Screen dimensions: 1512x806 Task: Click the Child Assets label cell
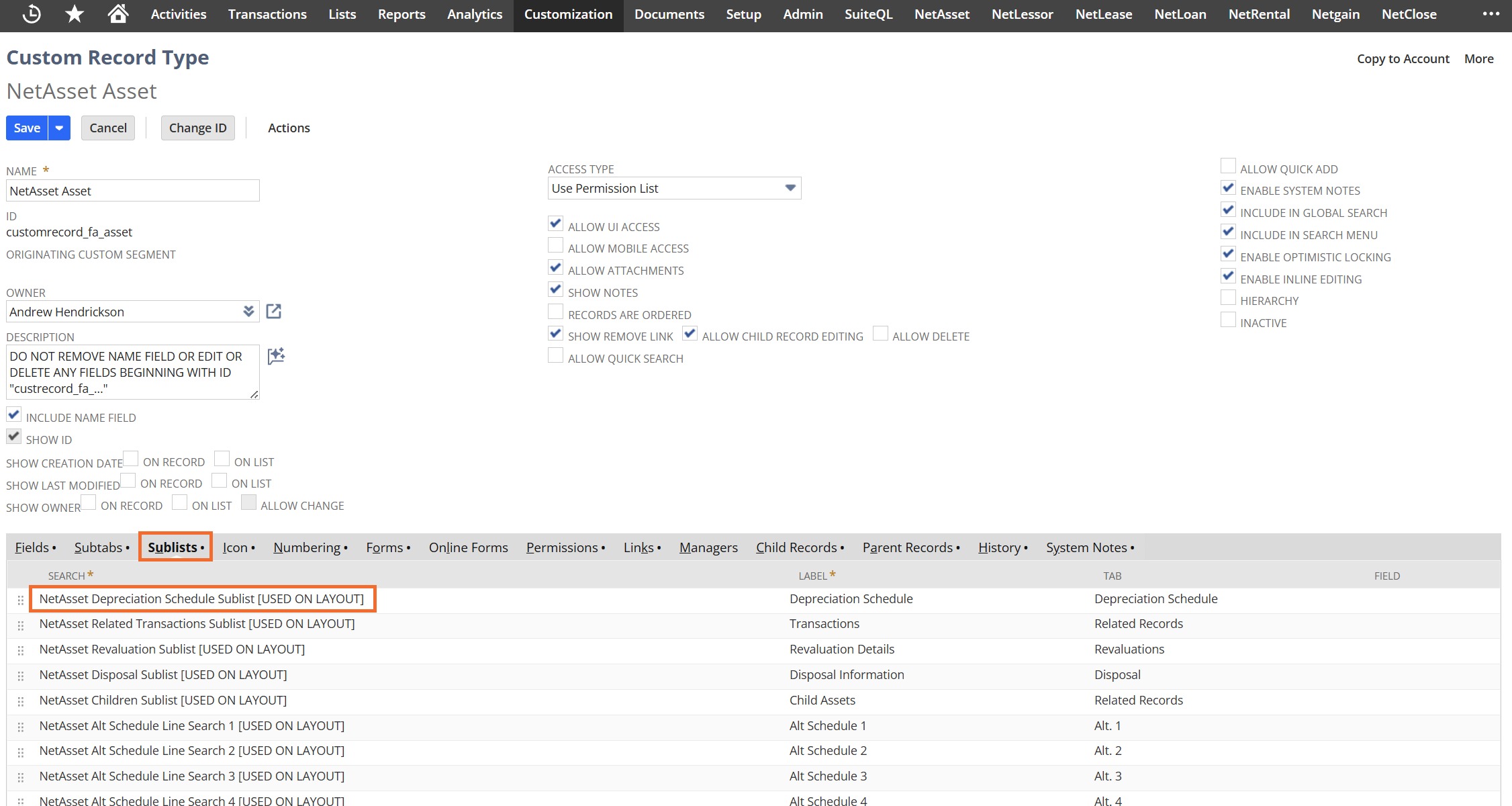822,701
